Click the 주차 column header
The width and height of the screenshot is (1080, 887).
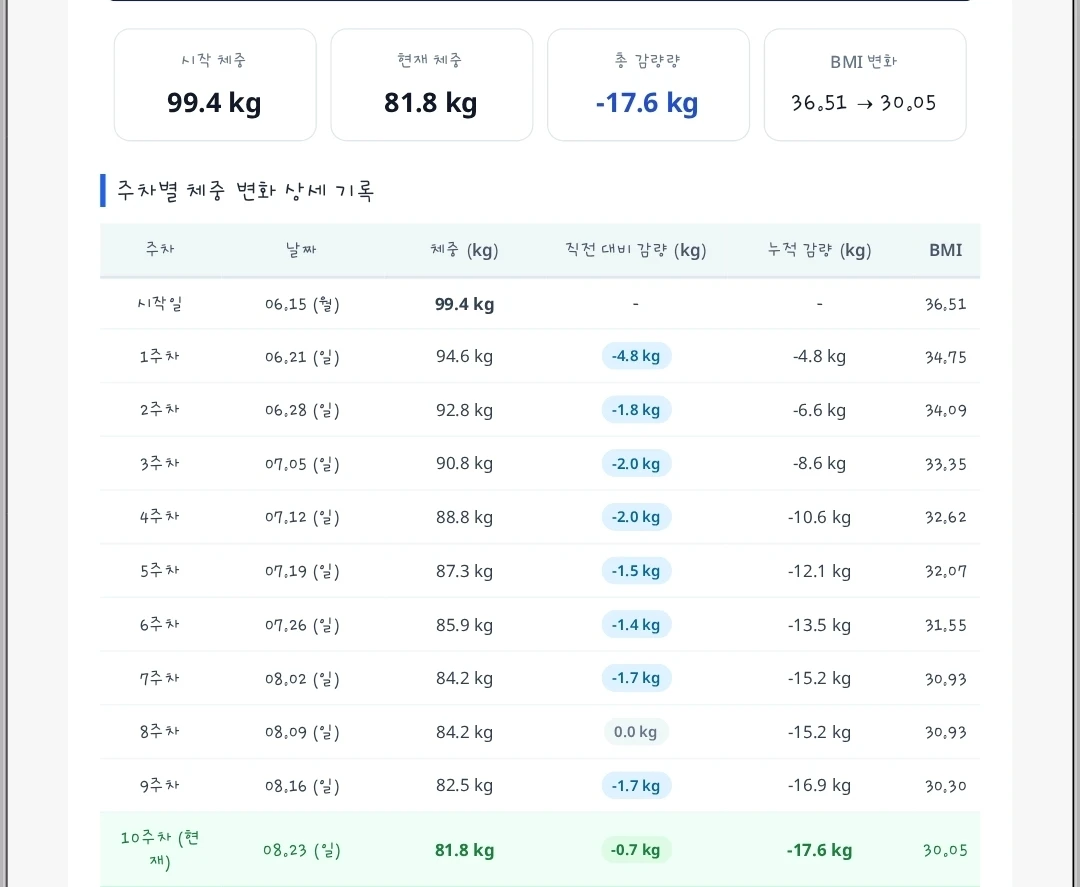click(160, 249)
